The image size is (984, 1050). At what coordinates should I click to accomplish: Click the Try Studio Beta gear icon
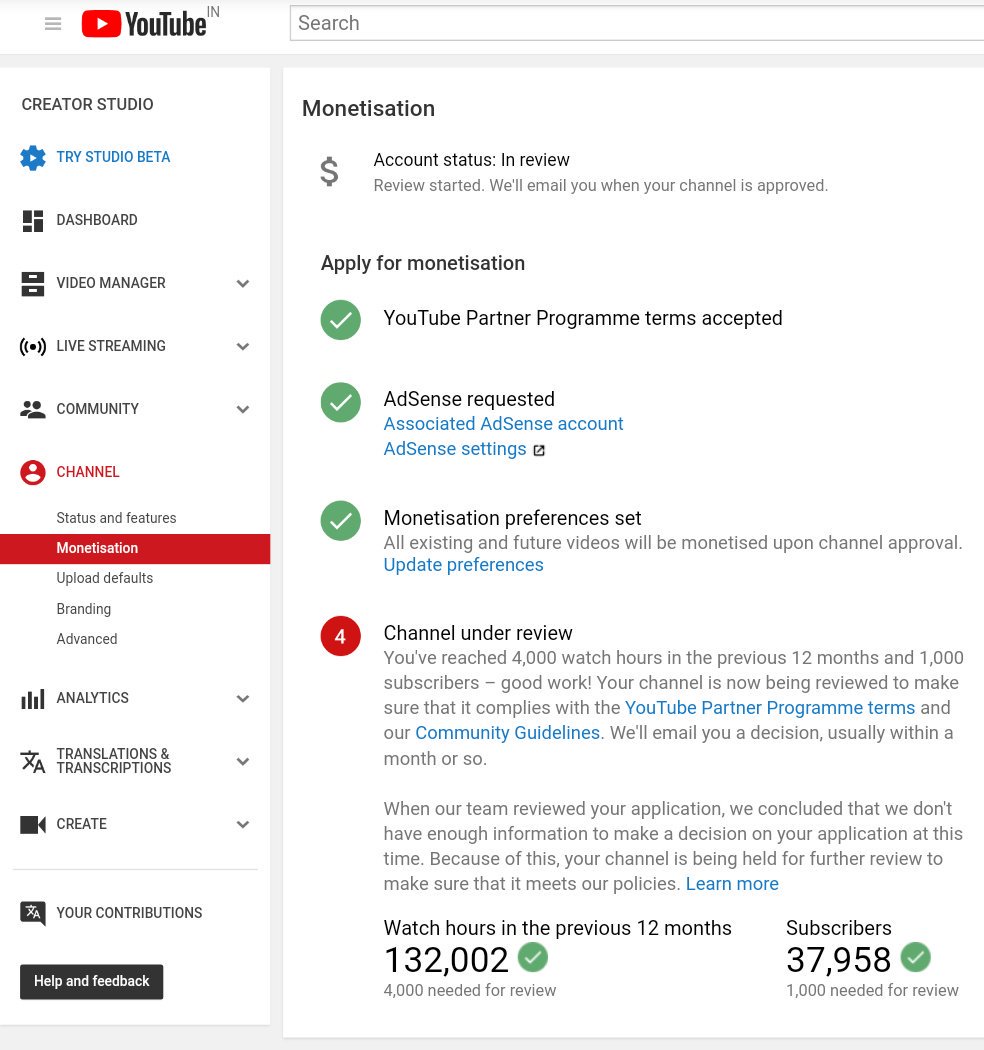point(33,157)
